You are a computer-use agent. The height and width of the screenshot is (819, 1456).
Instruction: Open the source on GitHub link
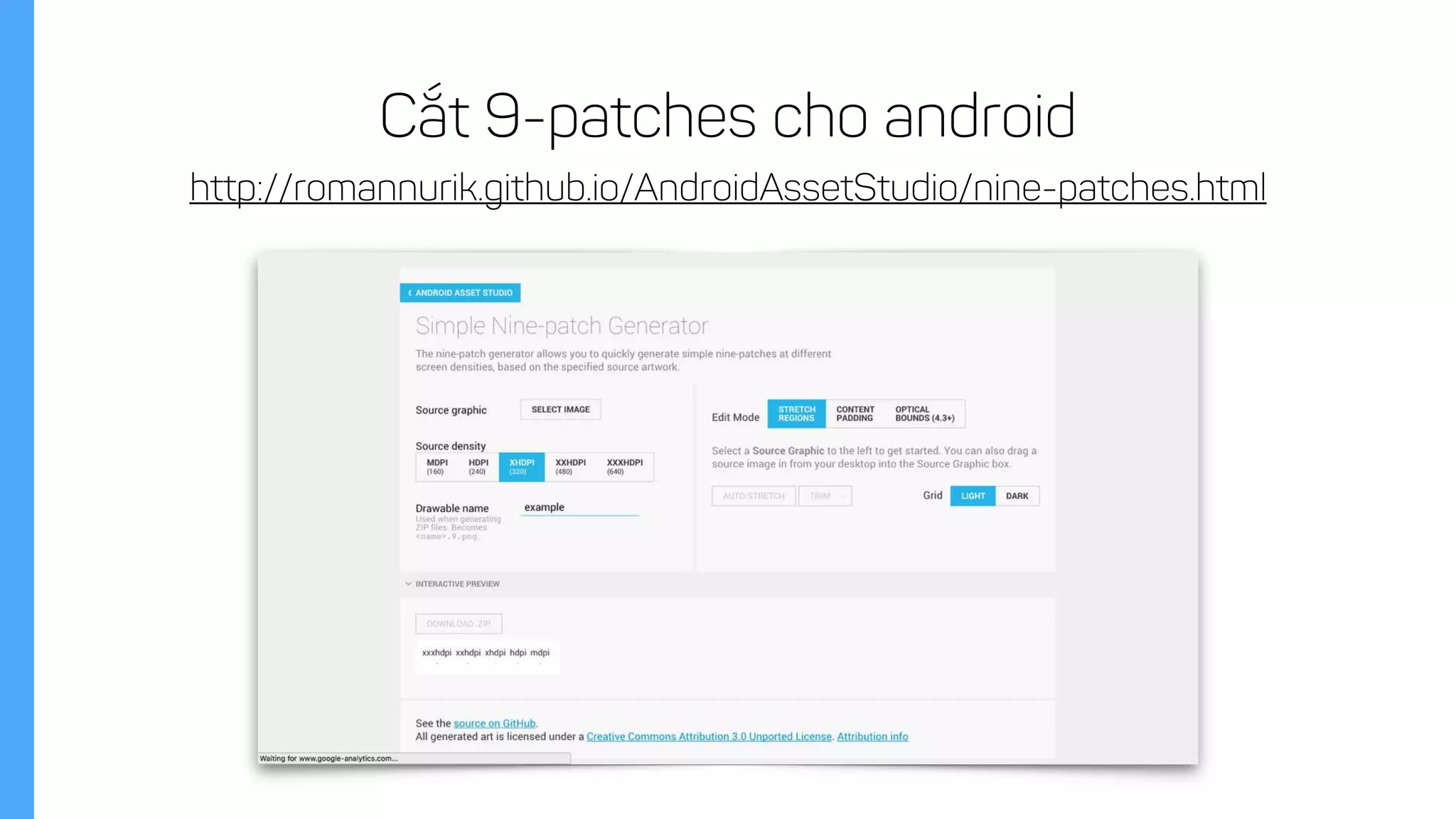pyautogui.click(x=494, y=724)
